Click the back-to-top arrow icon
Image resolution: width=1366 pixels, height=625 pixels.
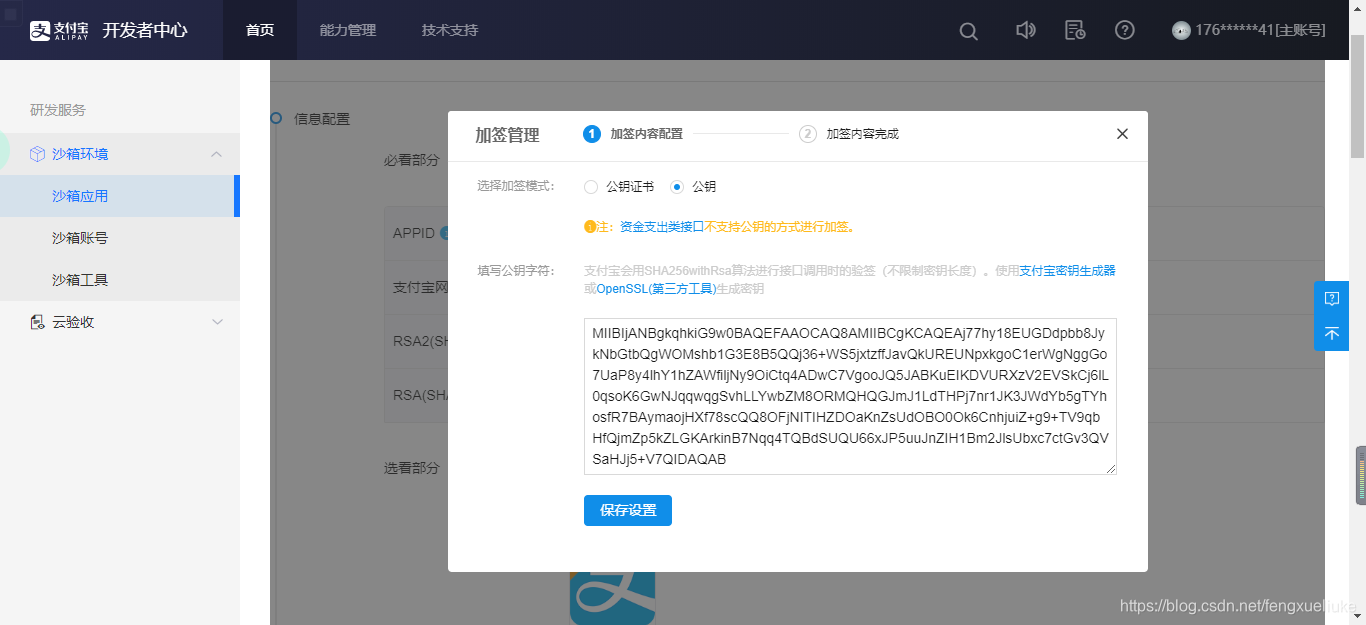tap(1331, 334)
